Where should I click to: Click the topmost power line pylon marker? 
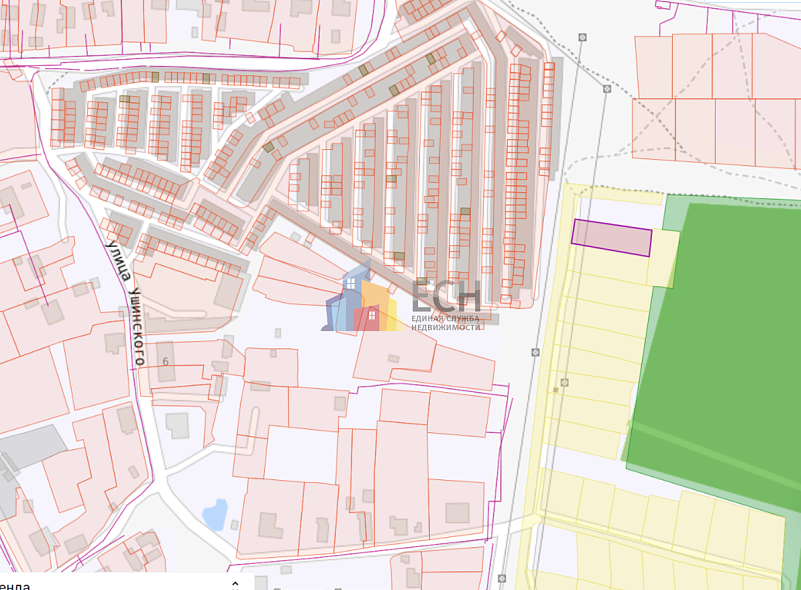coord(581,37)
